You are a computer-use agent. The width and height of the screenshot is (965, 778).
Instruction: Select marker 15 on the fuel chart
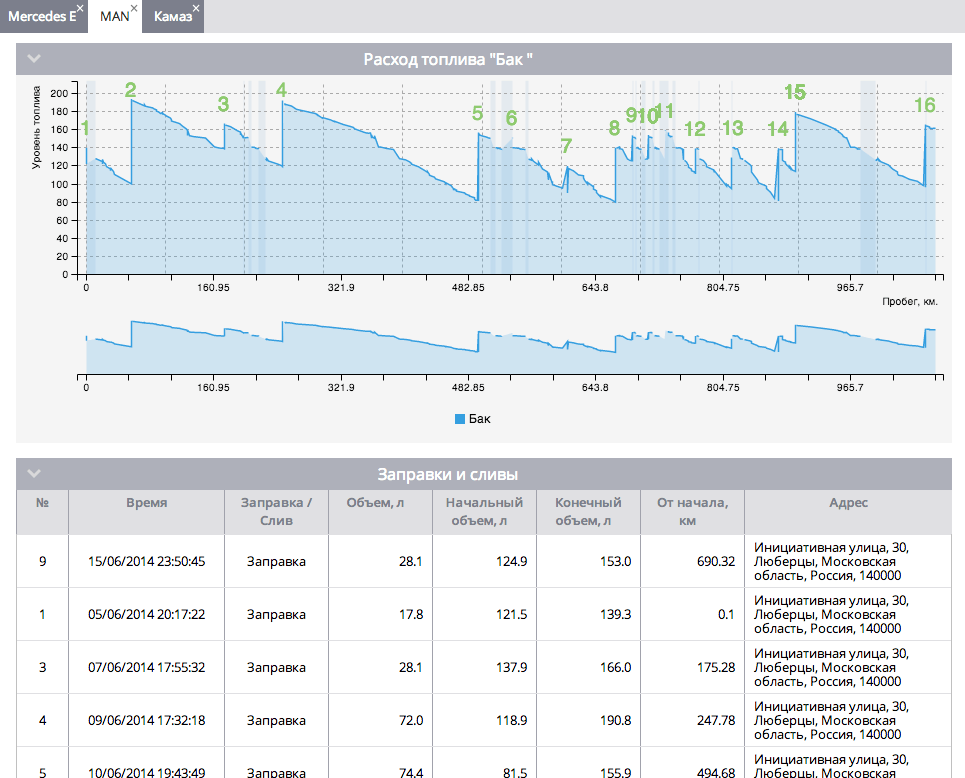click(795, 92)
